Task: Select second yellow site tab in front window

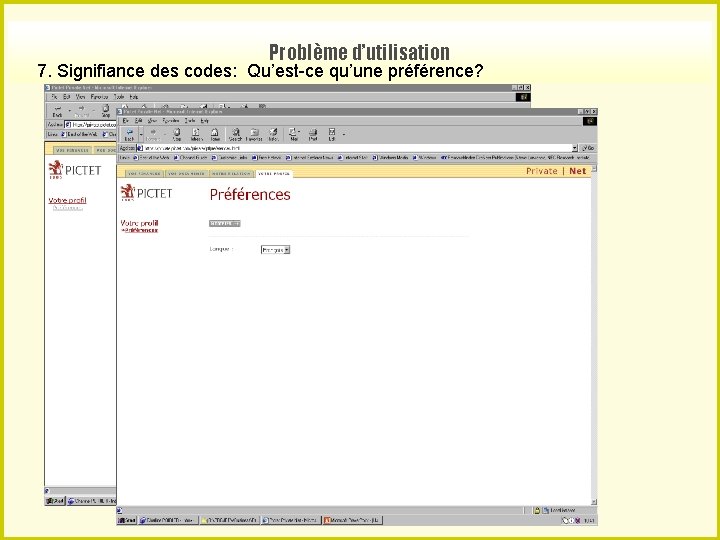Action: [x=186, y=174]
